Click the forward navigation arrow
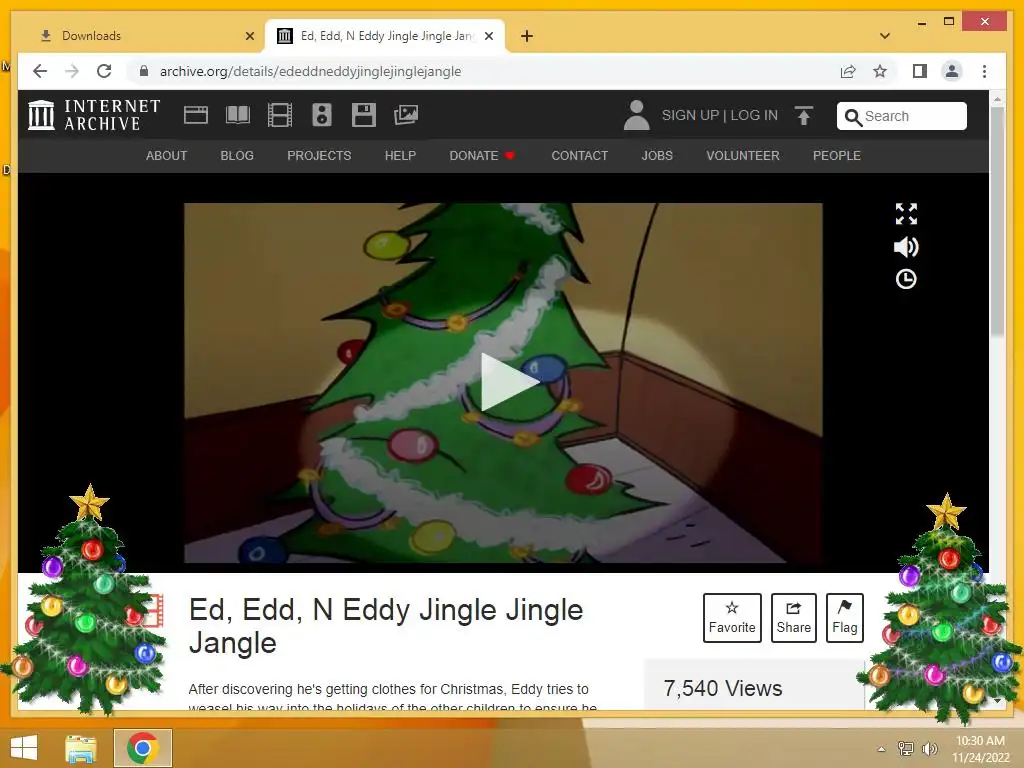This screenshot has height=768, width=1024. (72, 71)
